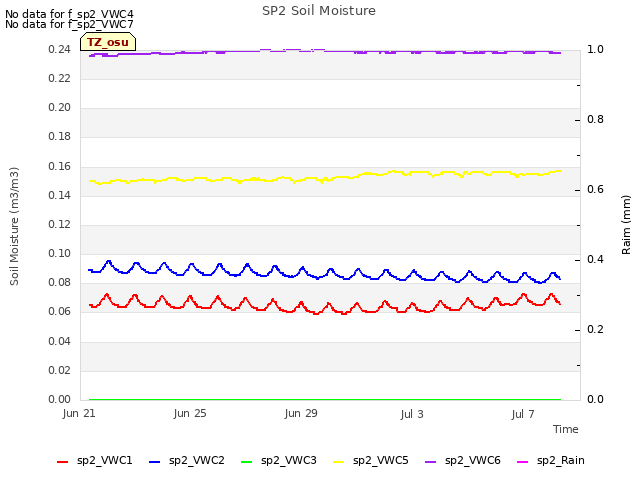Click the sp2_VWC5 legend entry
This screenshot has height=480, width=640.
371,461
